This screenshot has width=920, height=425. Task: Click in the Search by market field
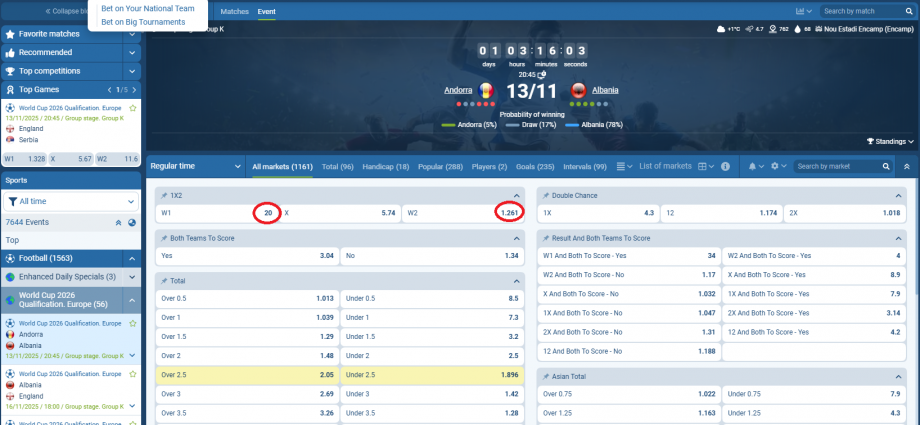(x=837, y=167)
